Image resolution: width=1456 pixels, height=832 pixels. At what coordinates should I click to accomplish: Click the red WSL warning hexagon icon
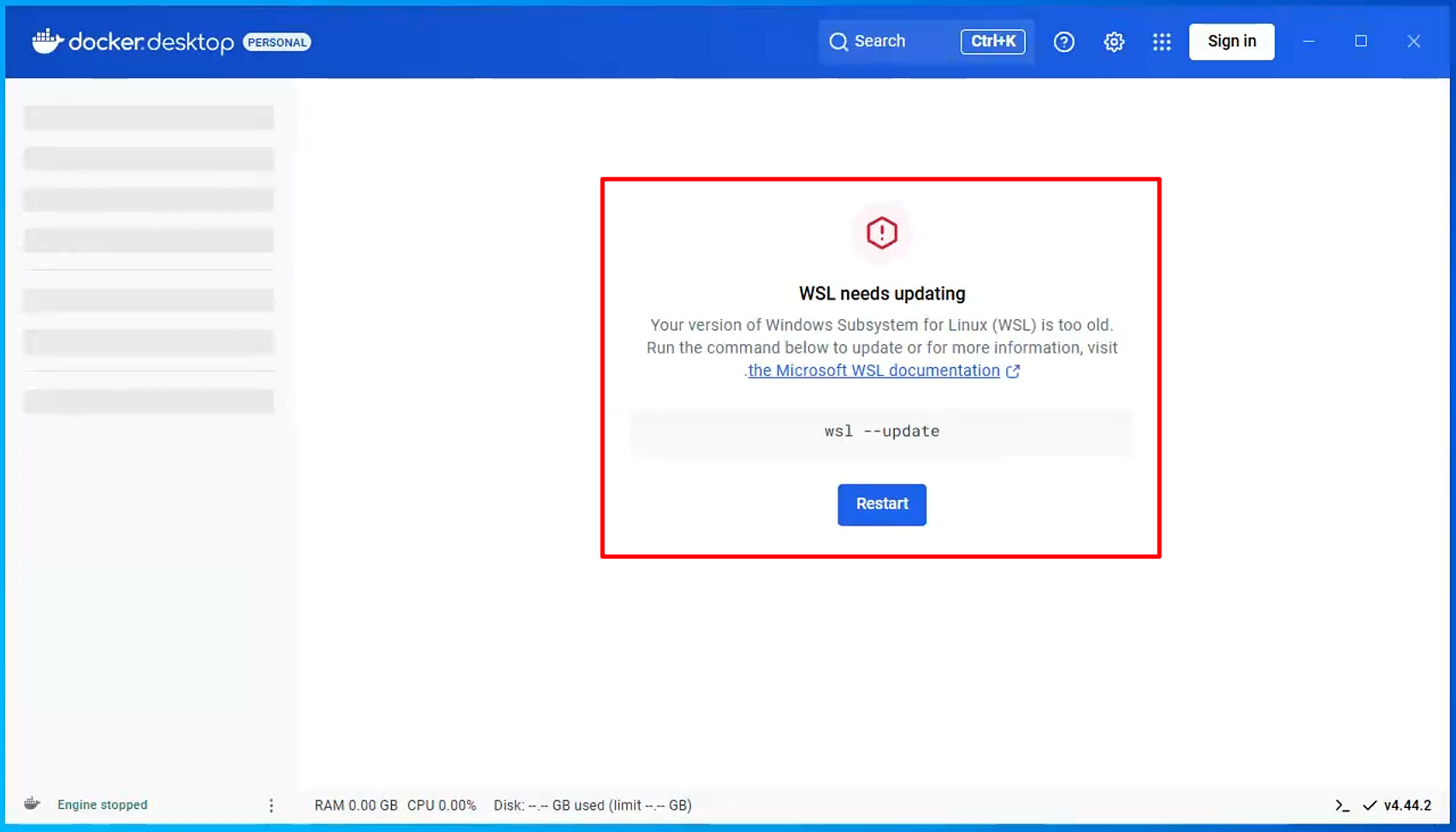(882, 233)
